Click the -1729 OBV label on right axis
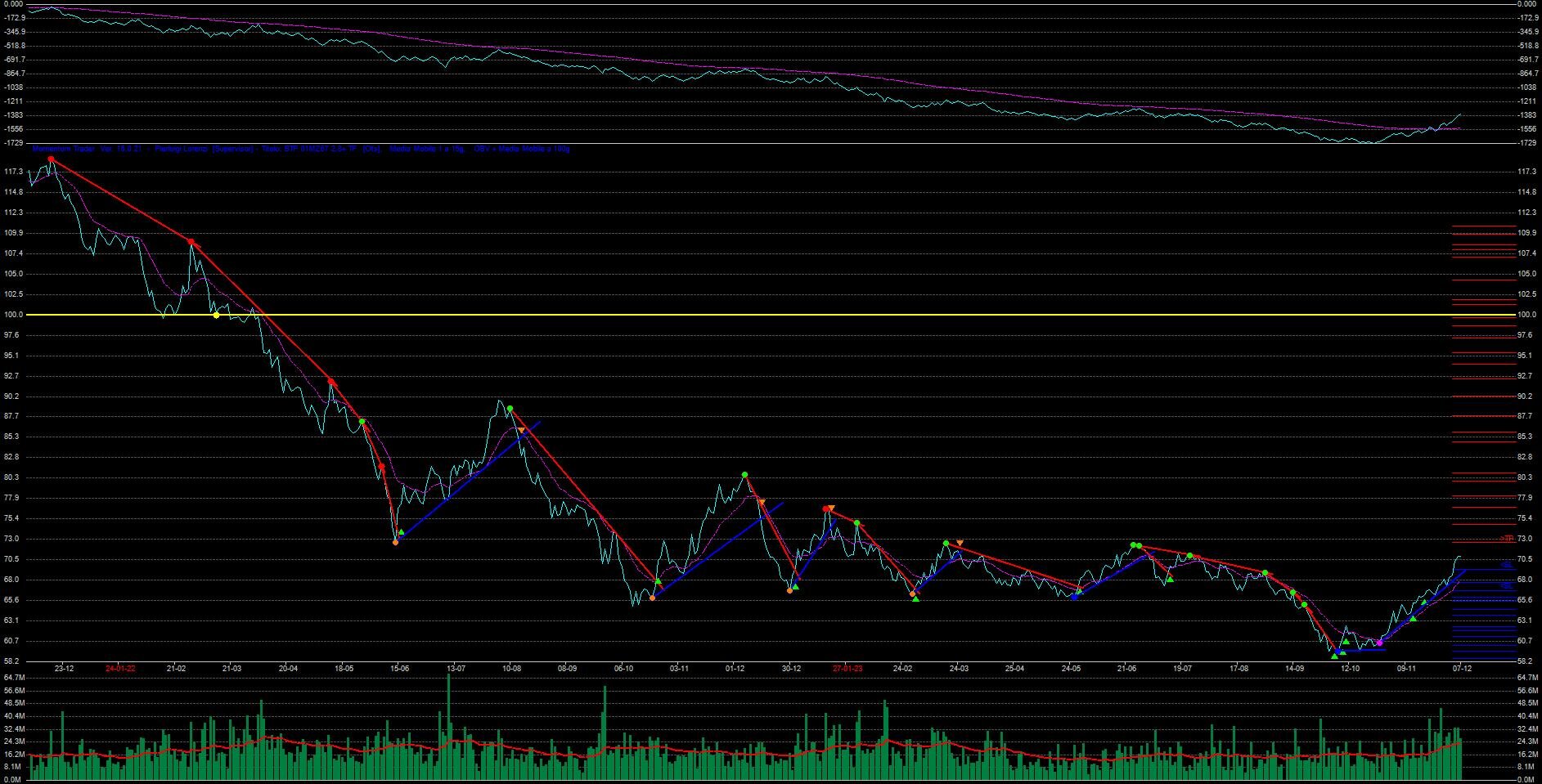Image resolution: width=1542 pixels, height=784 pixels. coord(1526,143)
